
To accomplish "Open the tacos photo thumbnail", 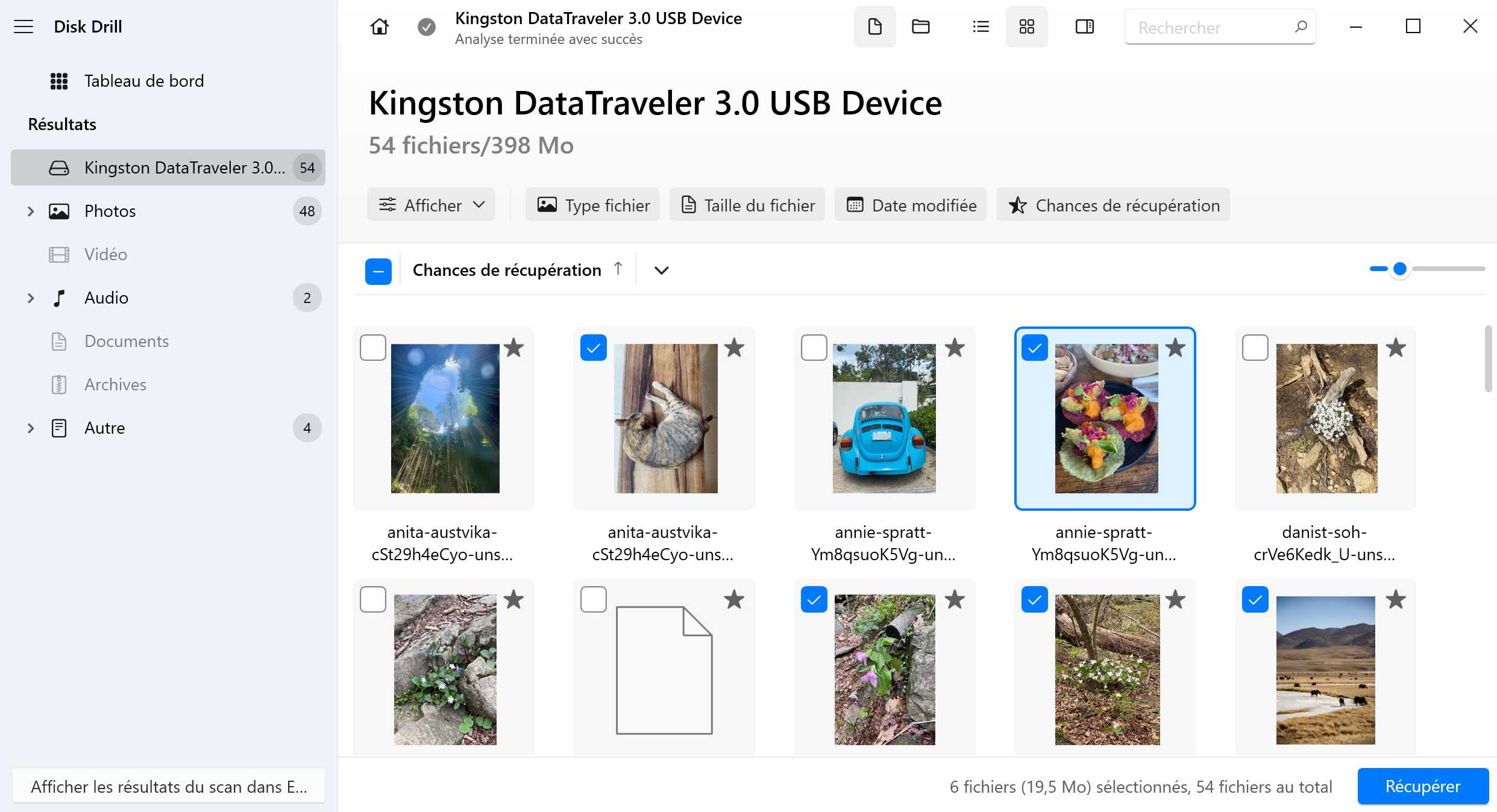I will pyautogui.click(x=1106, y=419).
